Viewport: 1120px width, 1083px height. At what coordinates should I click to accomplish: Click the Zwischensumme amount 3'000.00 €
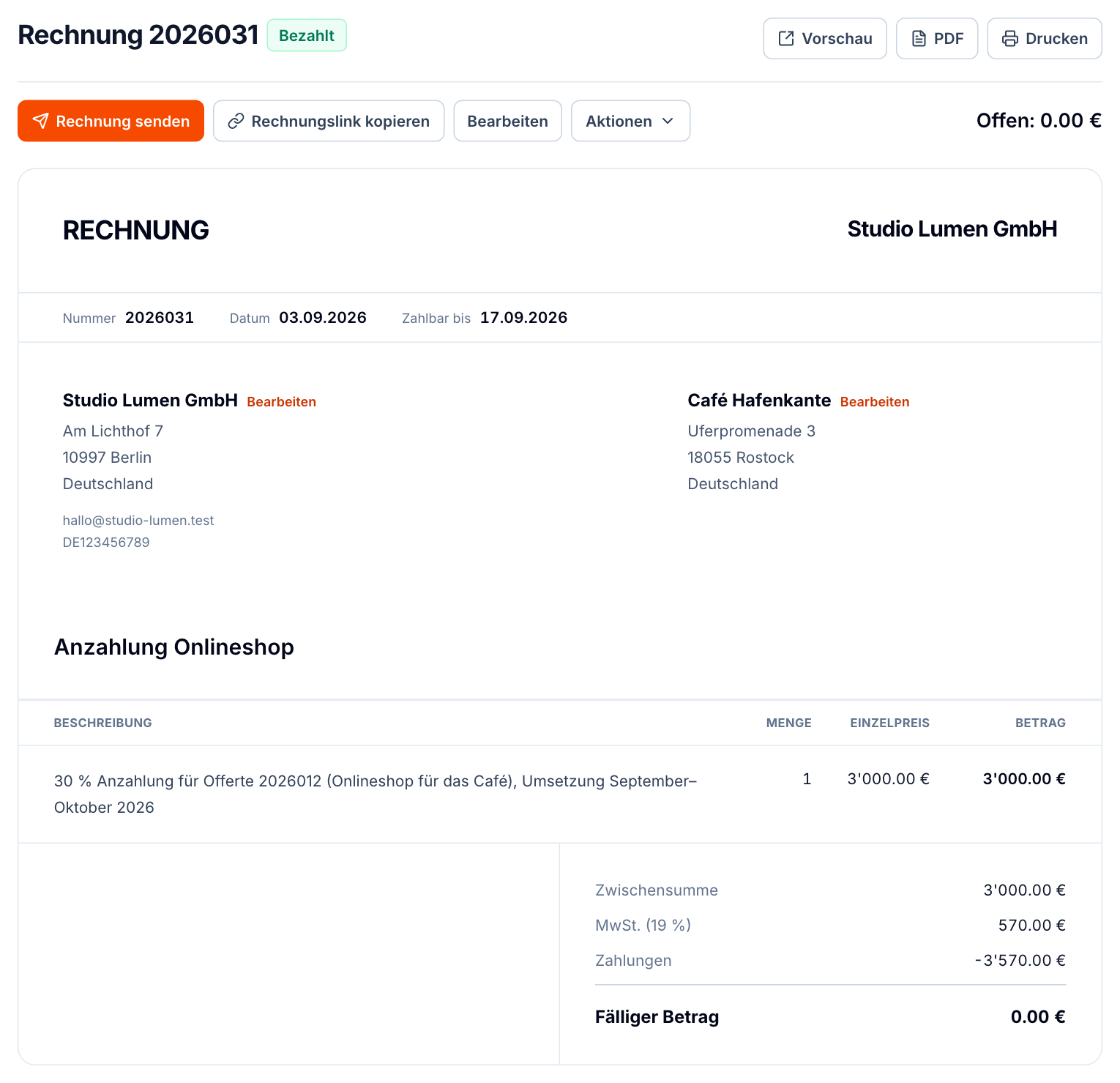(x=1025, y=890)
